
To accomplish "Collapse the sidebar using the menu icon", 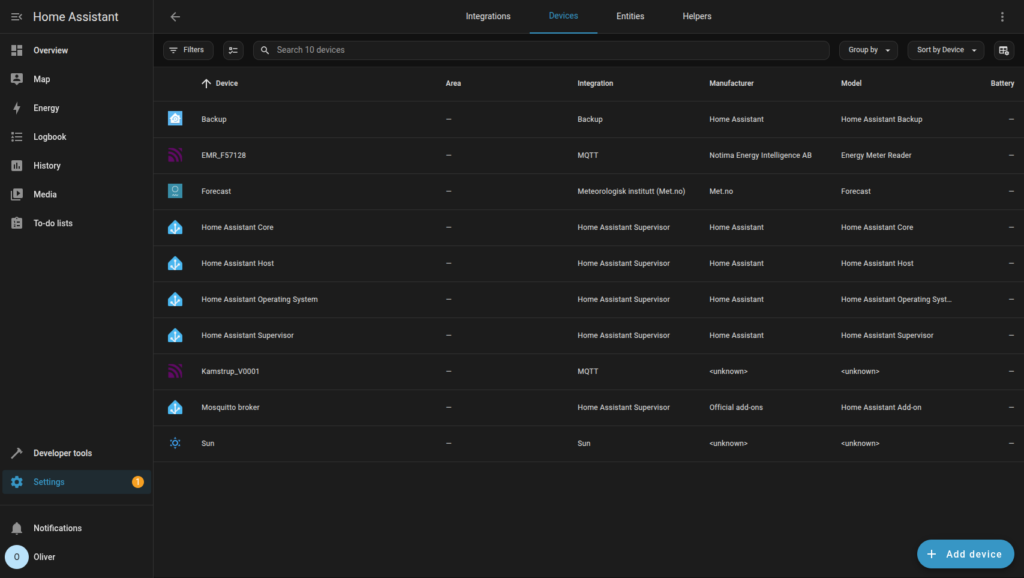I will pyautogui.click(x=16, y=17).
